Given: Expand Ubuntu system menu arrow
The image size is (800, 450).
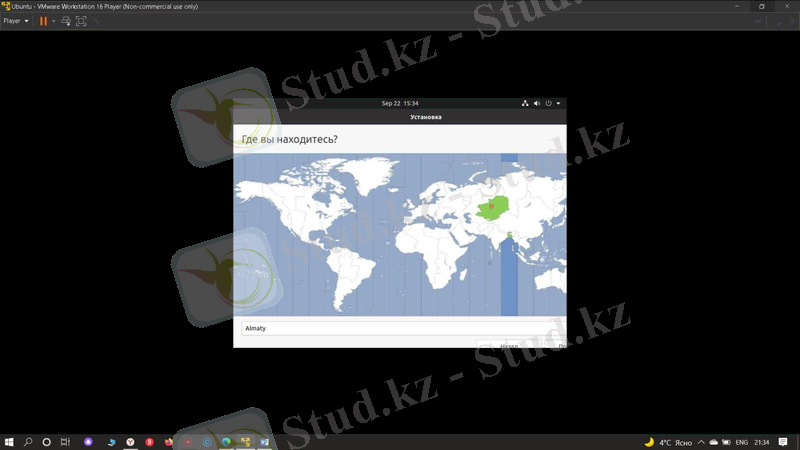Looking at the screenshot, I should point(558,103).
